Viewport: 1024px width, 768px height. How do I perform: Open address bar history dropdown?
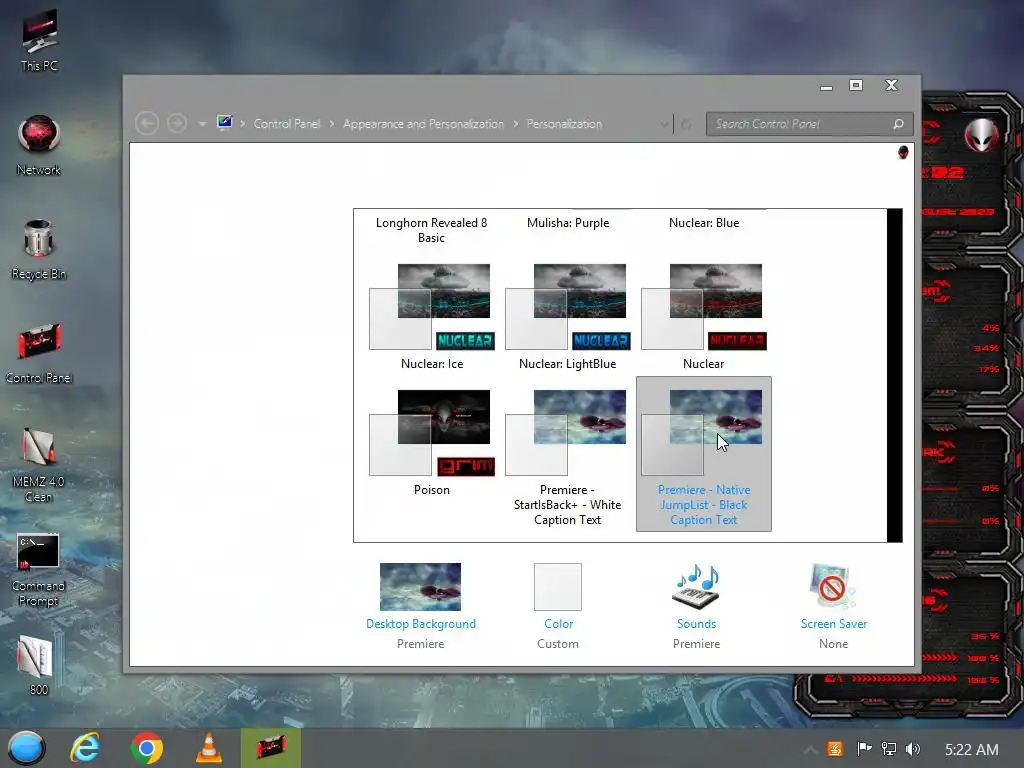[664, 124]
